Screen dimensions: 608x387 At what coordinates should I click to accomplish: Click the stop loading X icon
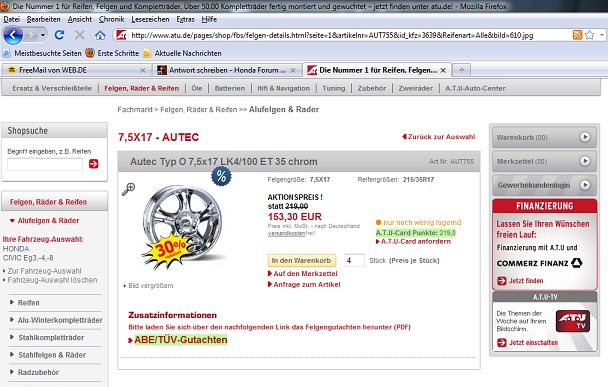[x=79, y=35]
